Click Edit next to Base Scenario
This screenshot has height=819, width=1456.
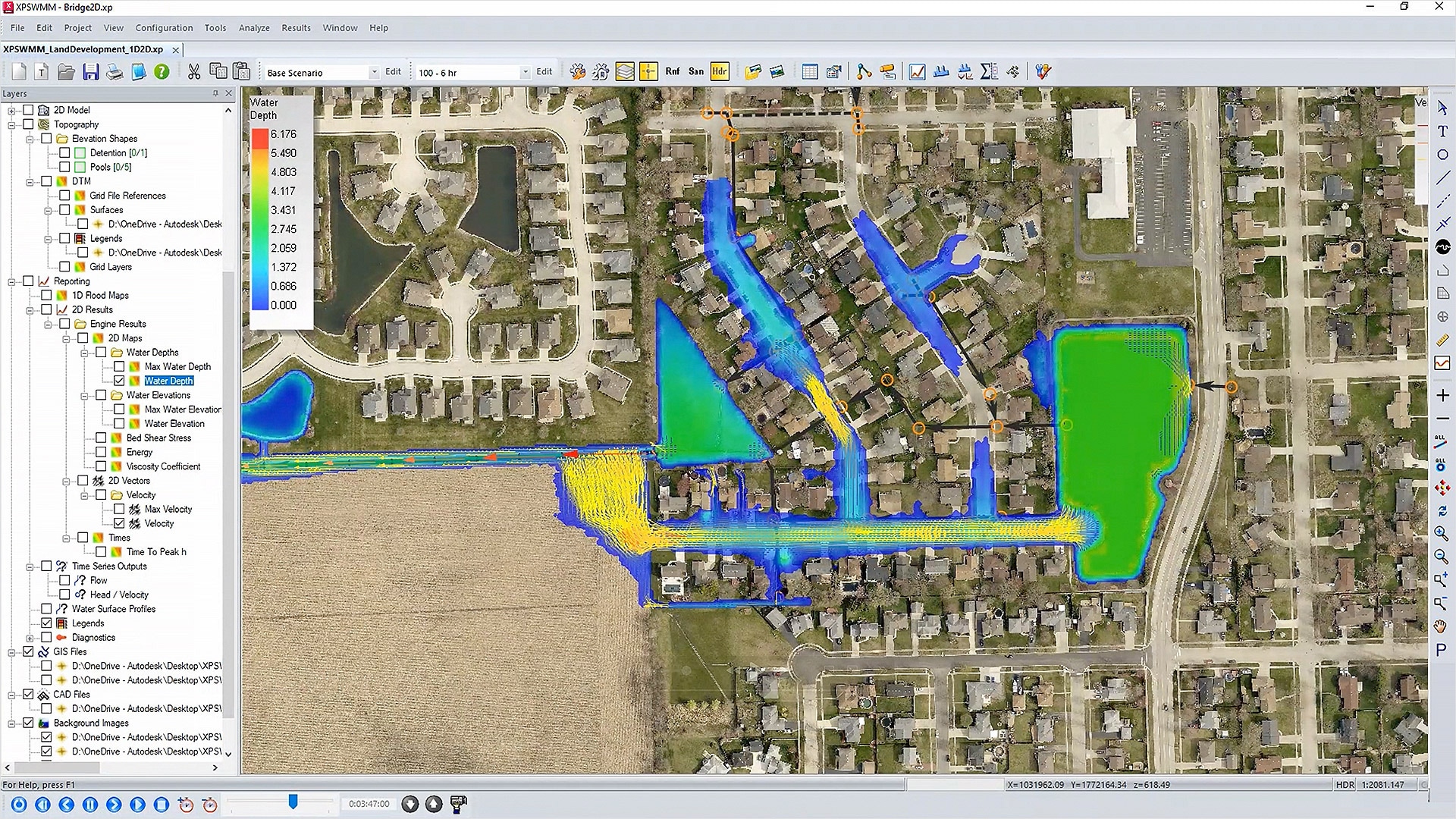(x=393, y=72)
